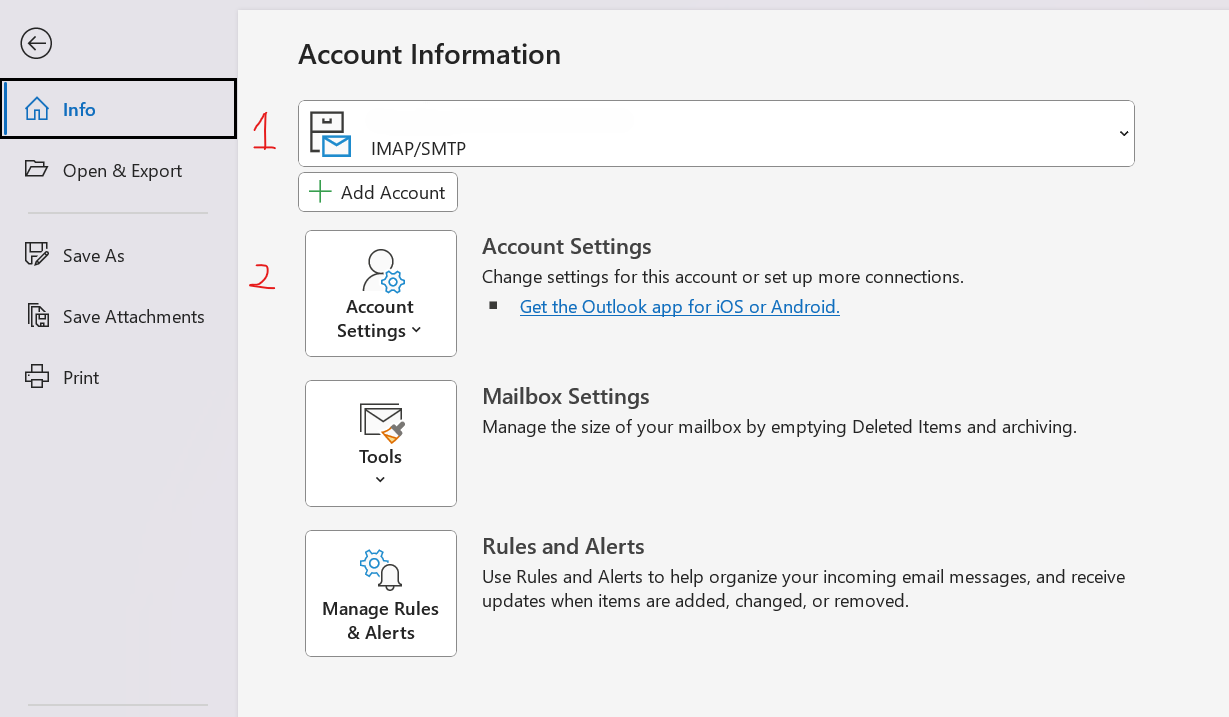Open the Open & Export page

[x=119, y=170]
